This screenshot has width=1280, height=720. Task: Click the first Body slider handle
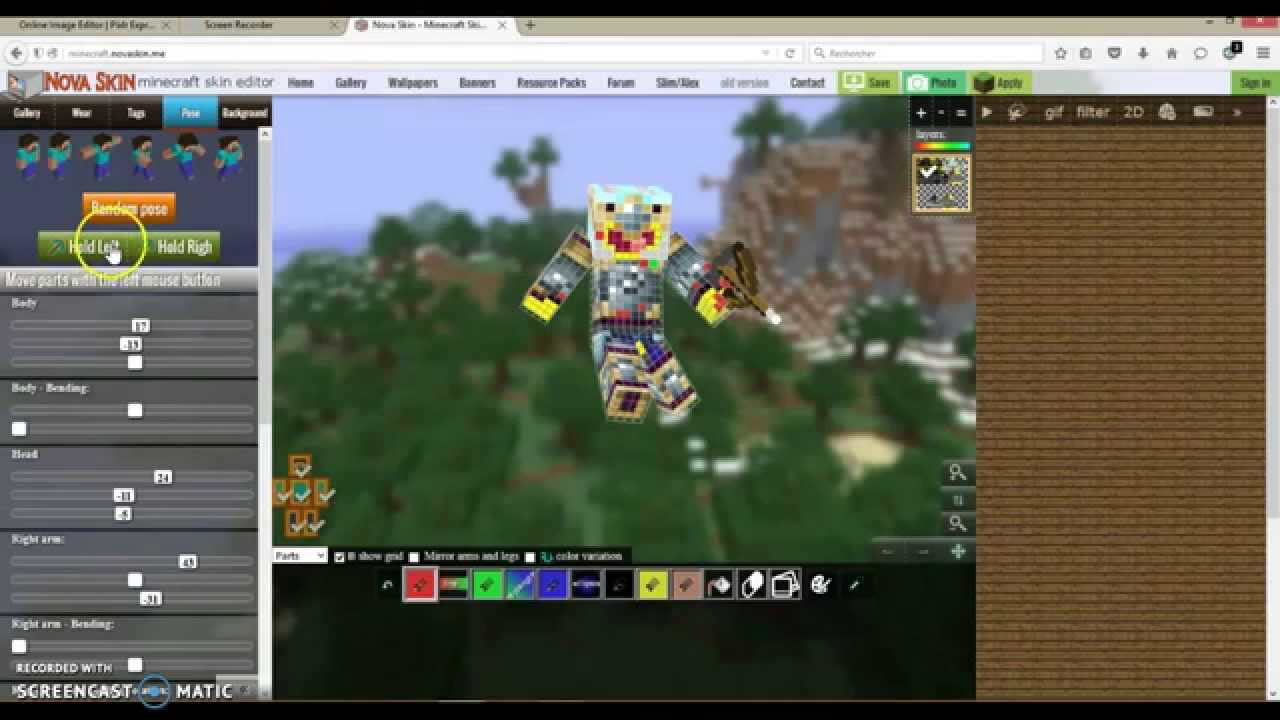click(140, 326)
